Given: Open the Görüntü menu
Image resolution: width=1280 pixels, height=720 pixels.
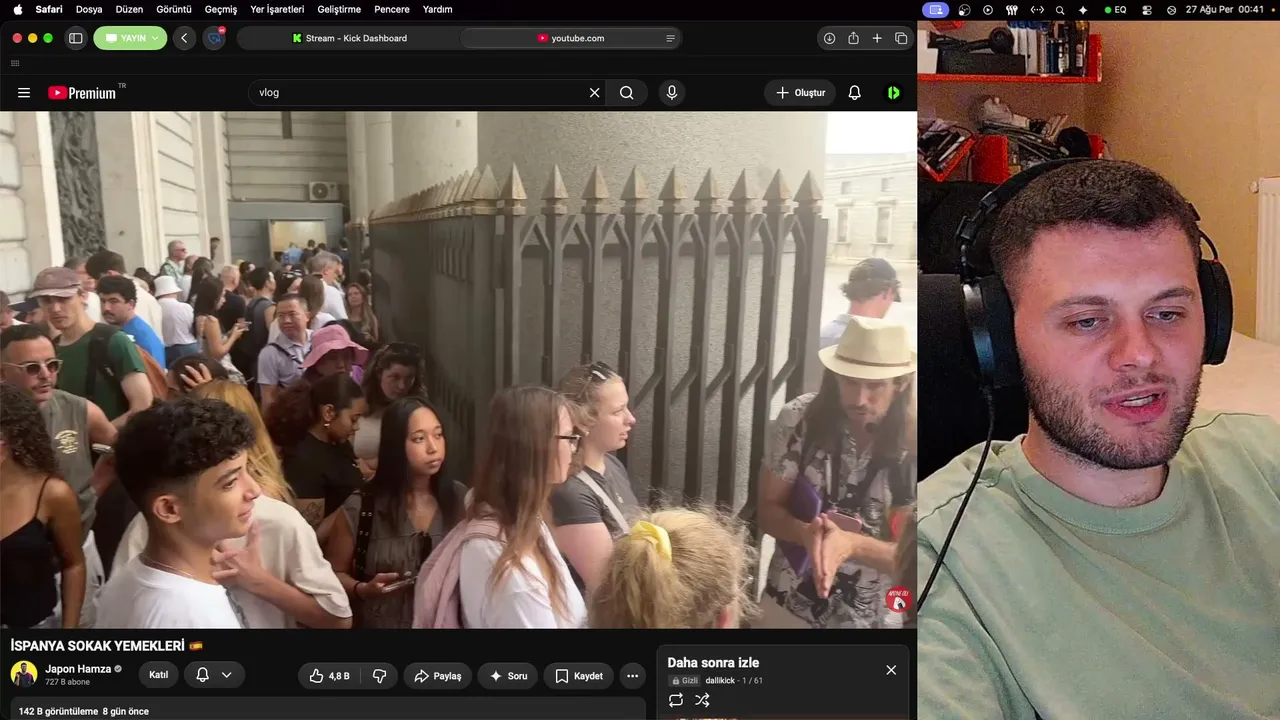Looking at the screenshot, I should (174, 9).
